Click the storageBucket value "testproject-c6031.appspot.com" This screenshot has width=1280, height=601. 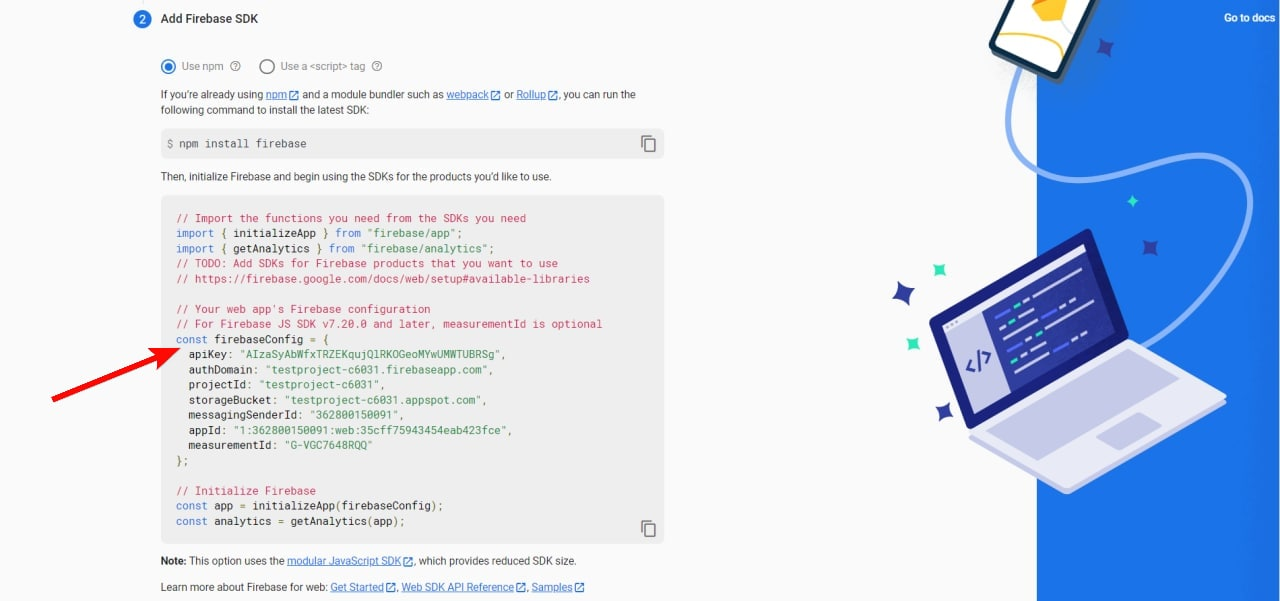pos(382,400)
